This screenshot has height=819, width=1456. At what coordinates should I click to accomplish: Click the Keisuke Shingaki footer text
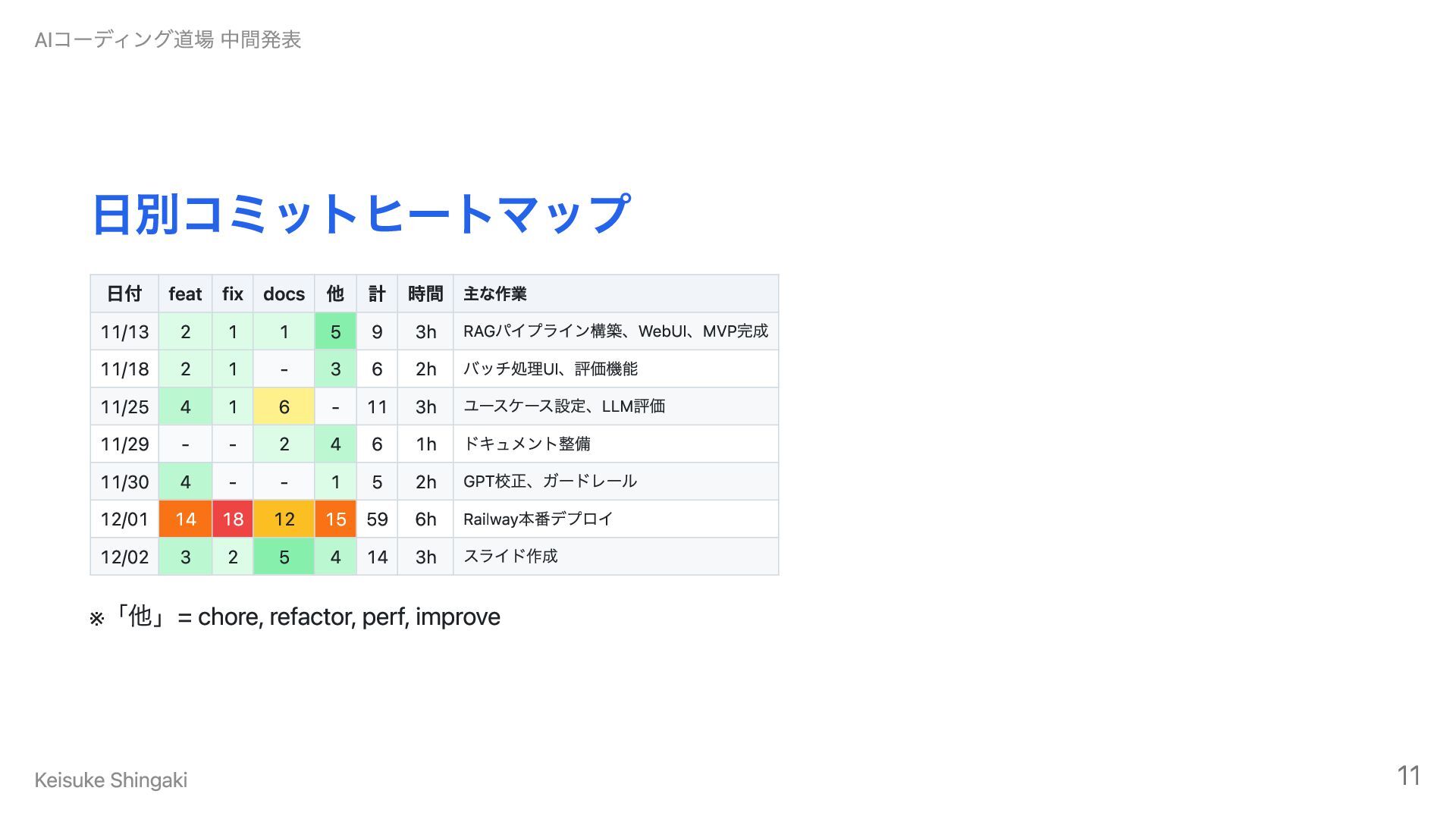coord(111,780)
